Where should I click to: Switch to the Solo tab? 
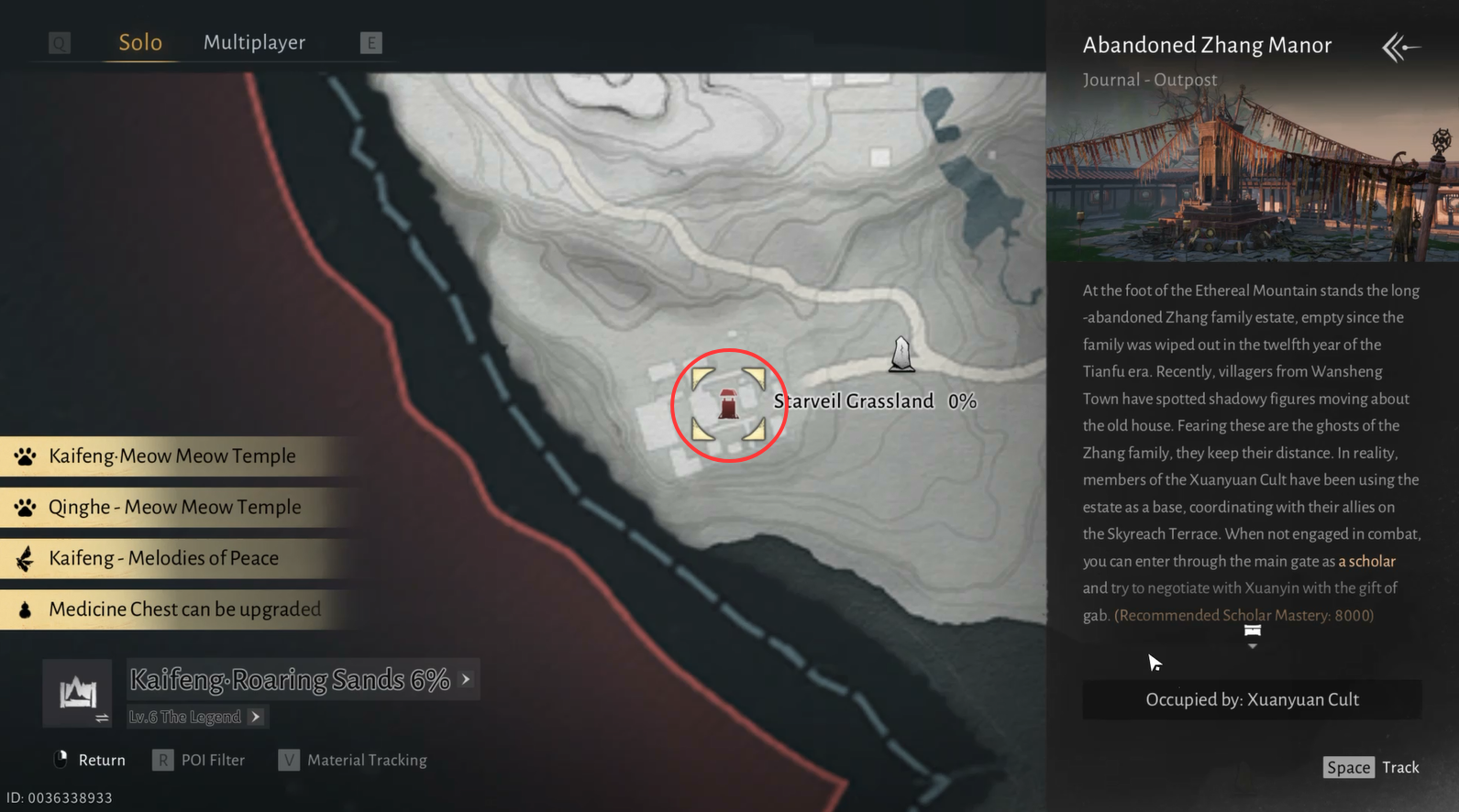pos(140,42)
